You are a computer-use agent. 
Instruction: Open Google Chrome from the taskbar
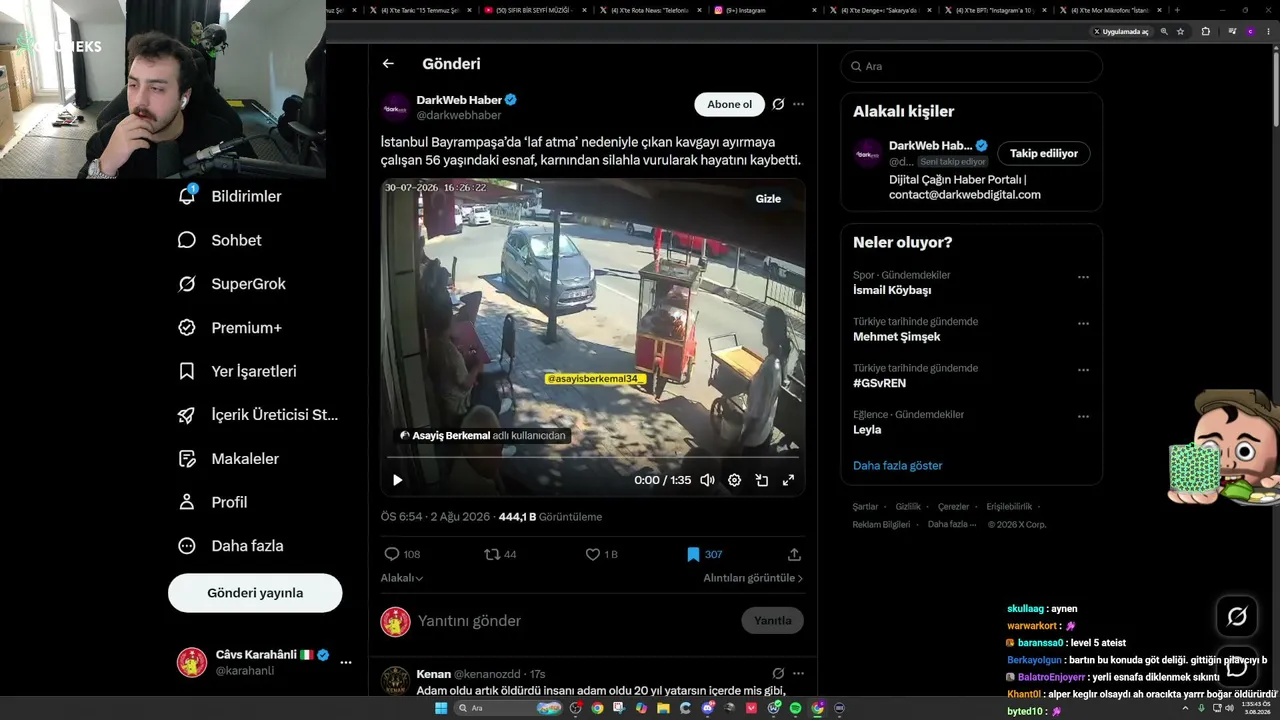tap(597, 708)
